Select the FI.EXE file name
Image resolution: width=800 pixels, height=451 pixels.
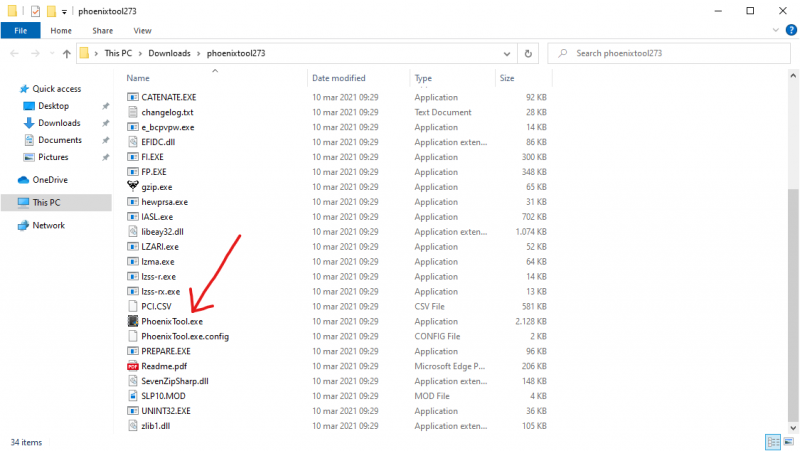[x=152, y=157]
